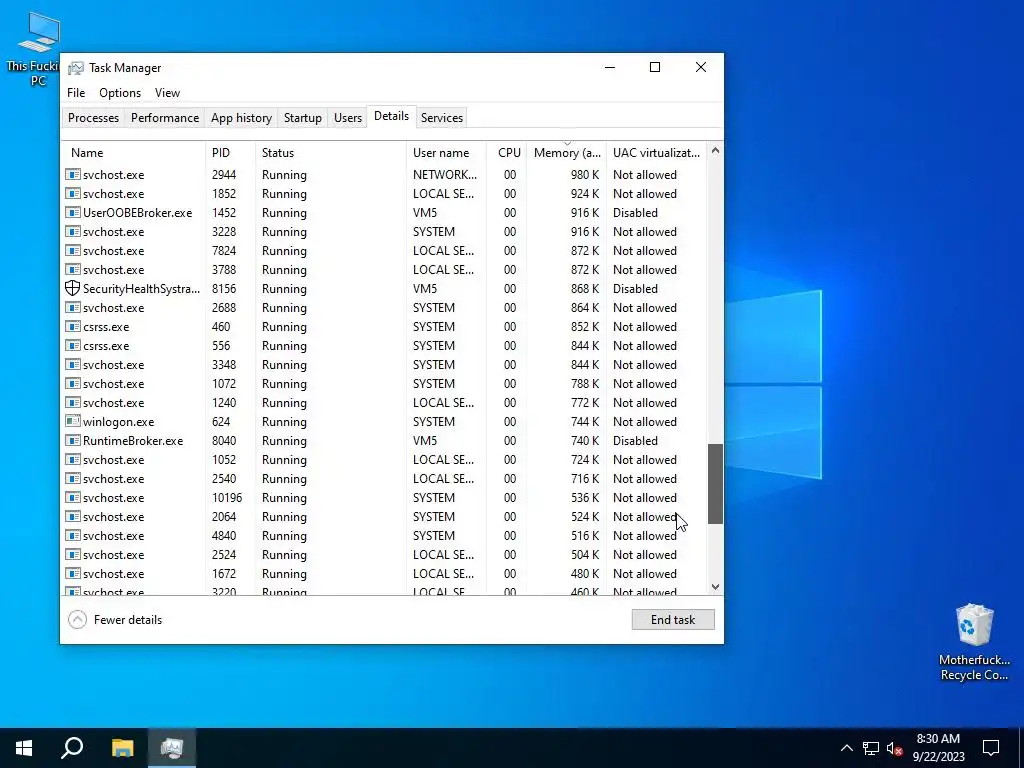This screenshot has height=768, width=1024.
Task: Click icon of csrss.exe PID 556
Action: tap(72, 345)
